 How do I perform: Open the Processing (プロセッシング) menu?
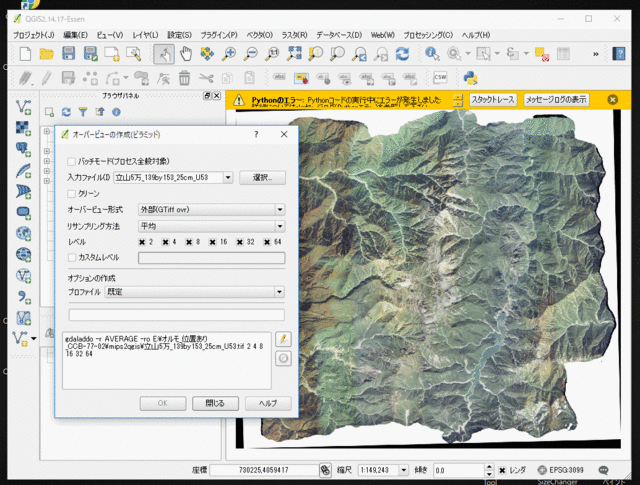pos(428,35)
